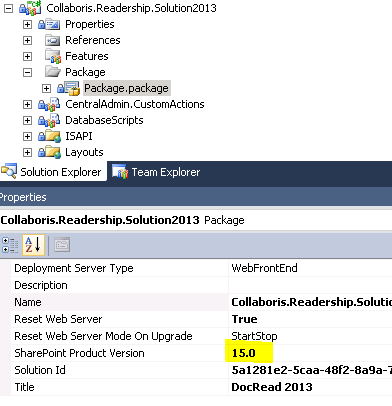Select ISAPI tree item

click(x=79, y=136)
